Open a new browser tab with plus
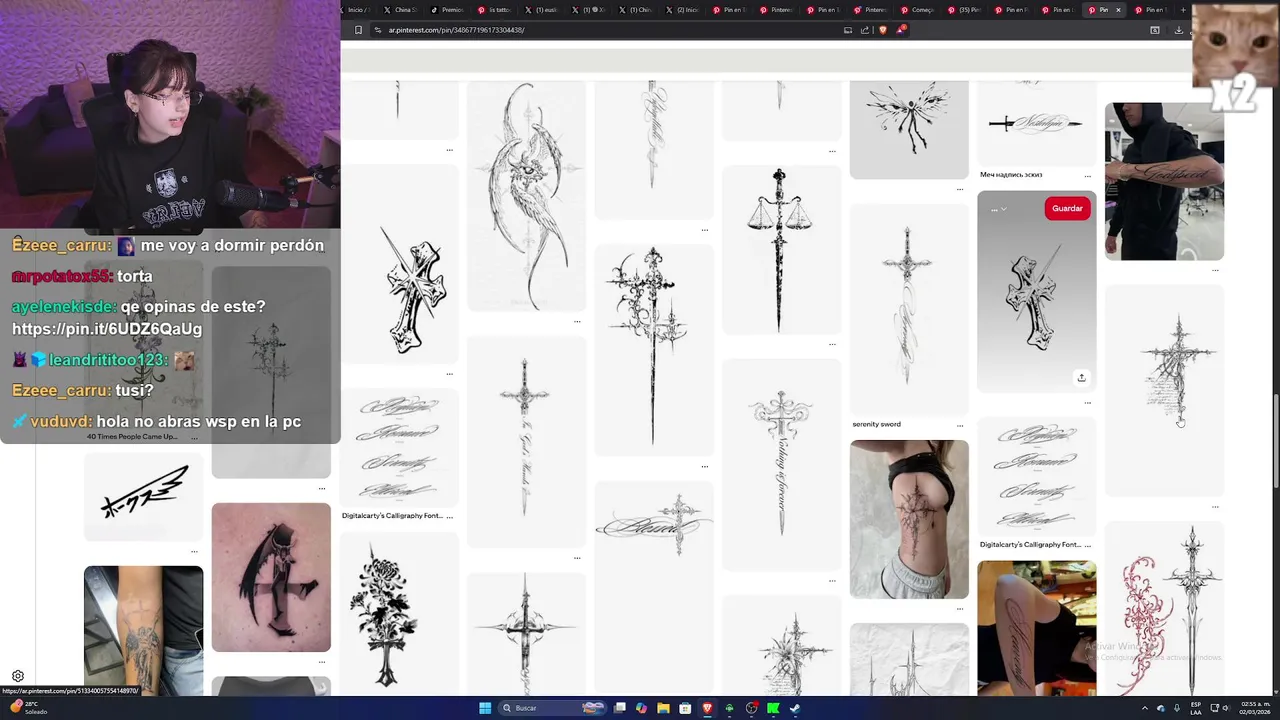Screen dimensions: 1280x720 click(1183, 10)
